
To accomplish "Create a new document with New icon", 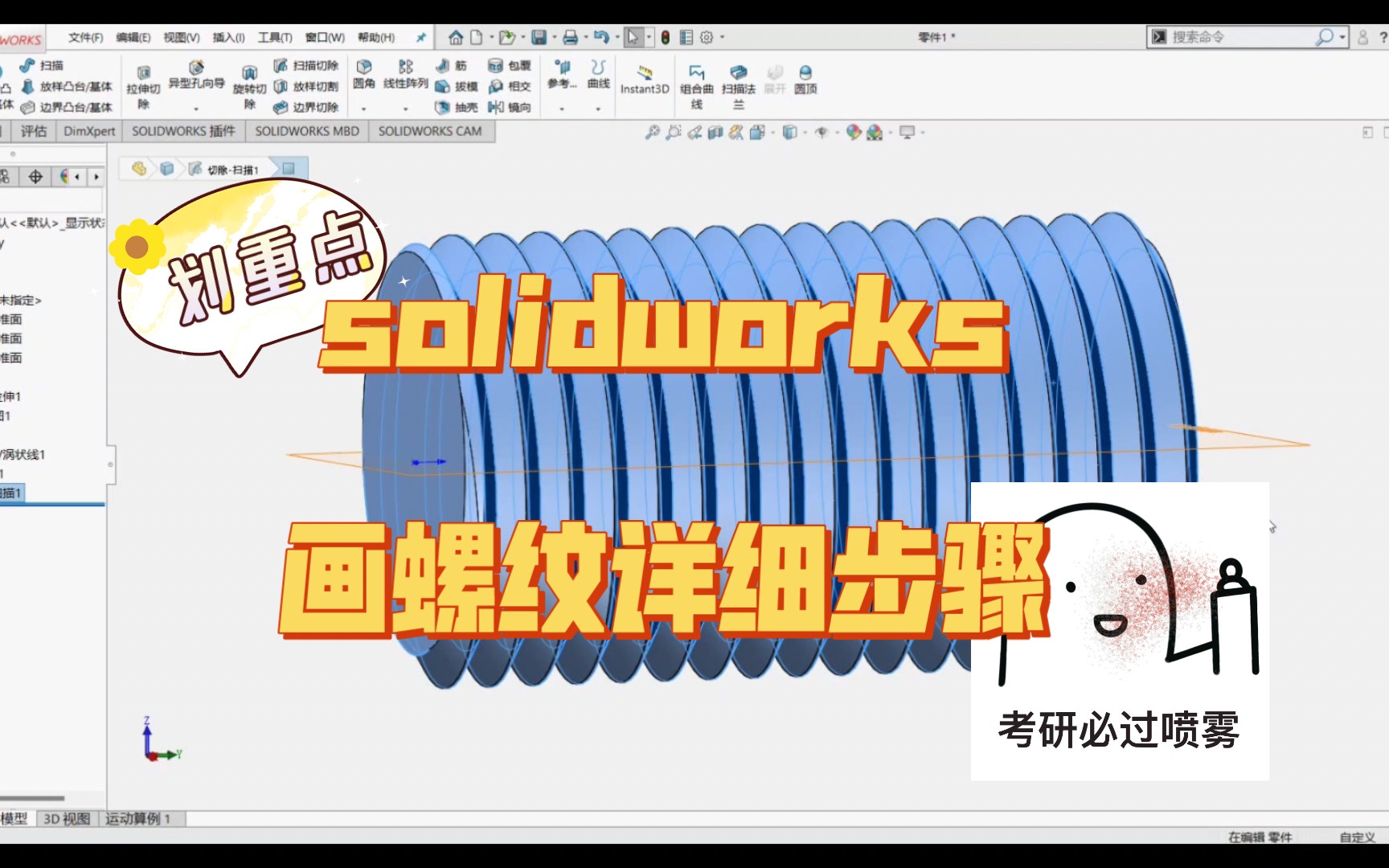I will [x=476, y=37].
